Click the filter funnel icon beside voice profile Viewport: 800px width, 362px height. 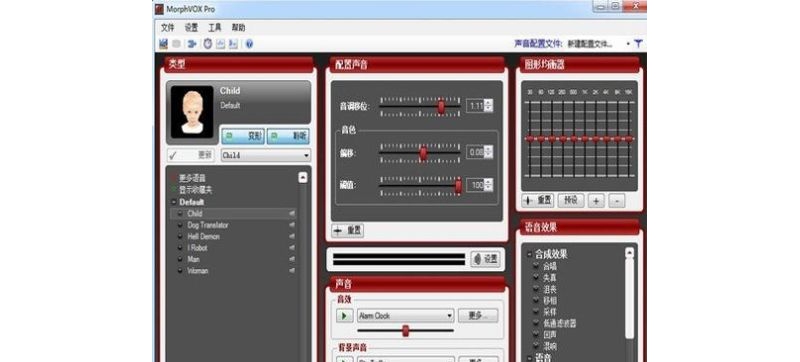(638, 44)
